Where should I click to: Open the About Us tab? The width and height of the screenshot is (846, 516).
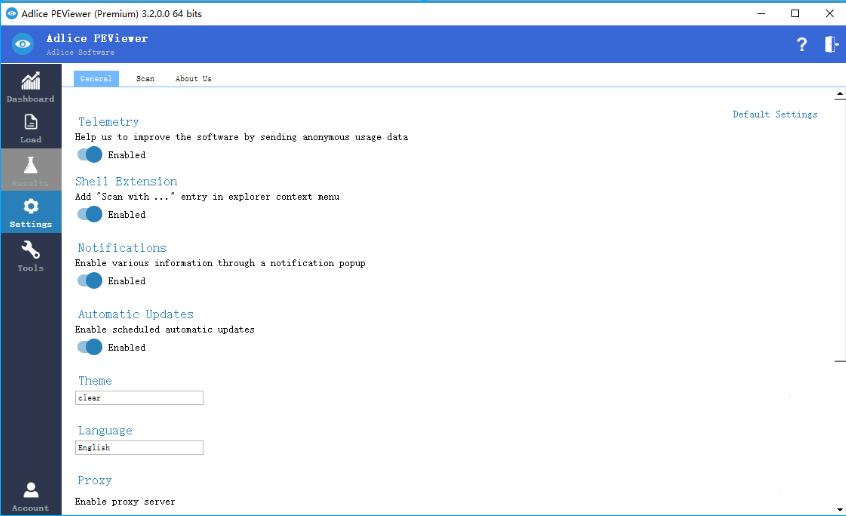[193, 79]
